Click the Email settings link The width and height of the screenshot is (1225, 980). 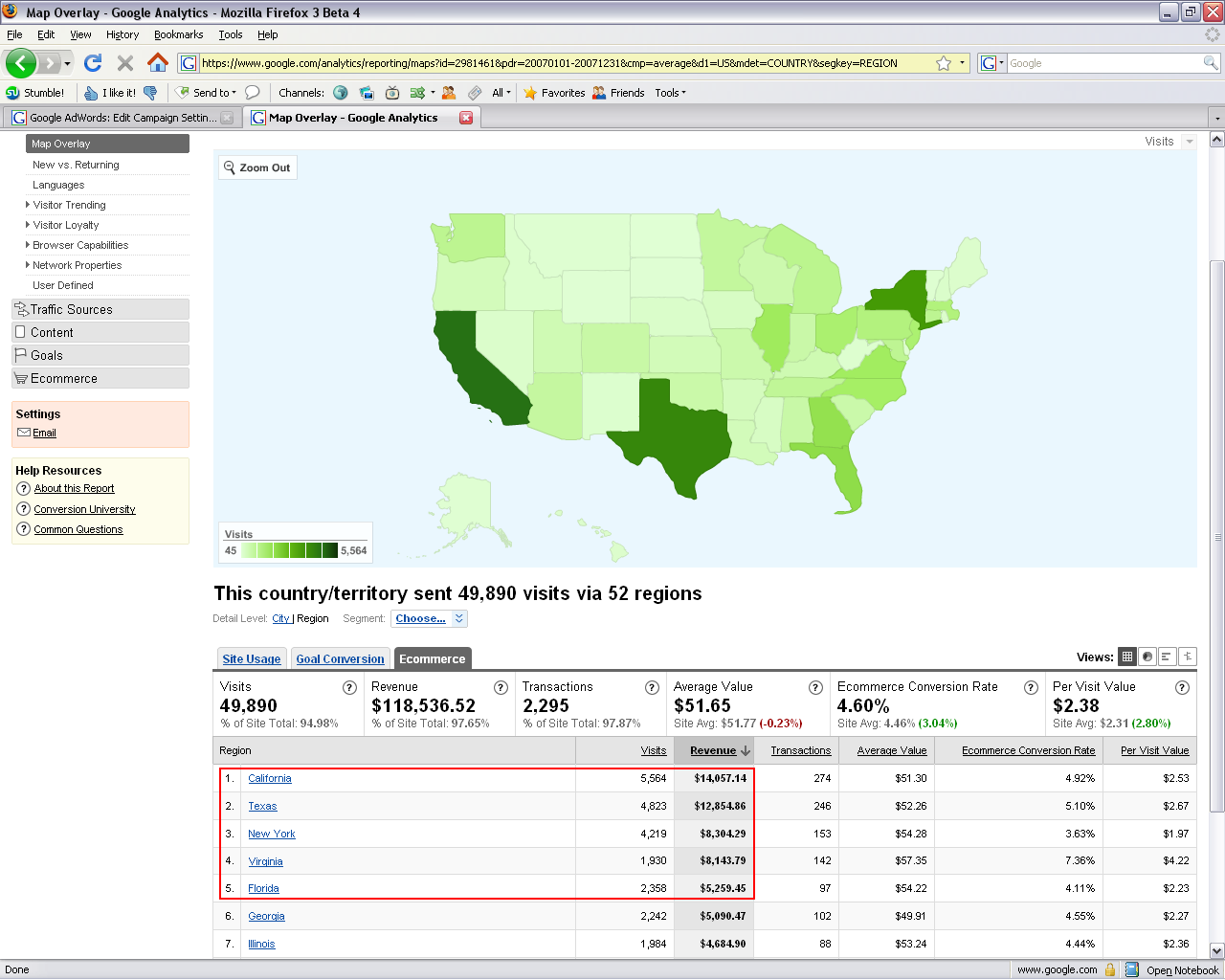click(x=44, y=434)
